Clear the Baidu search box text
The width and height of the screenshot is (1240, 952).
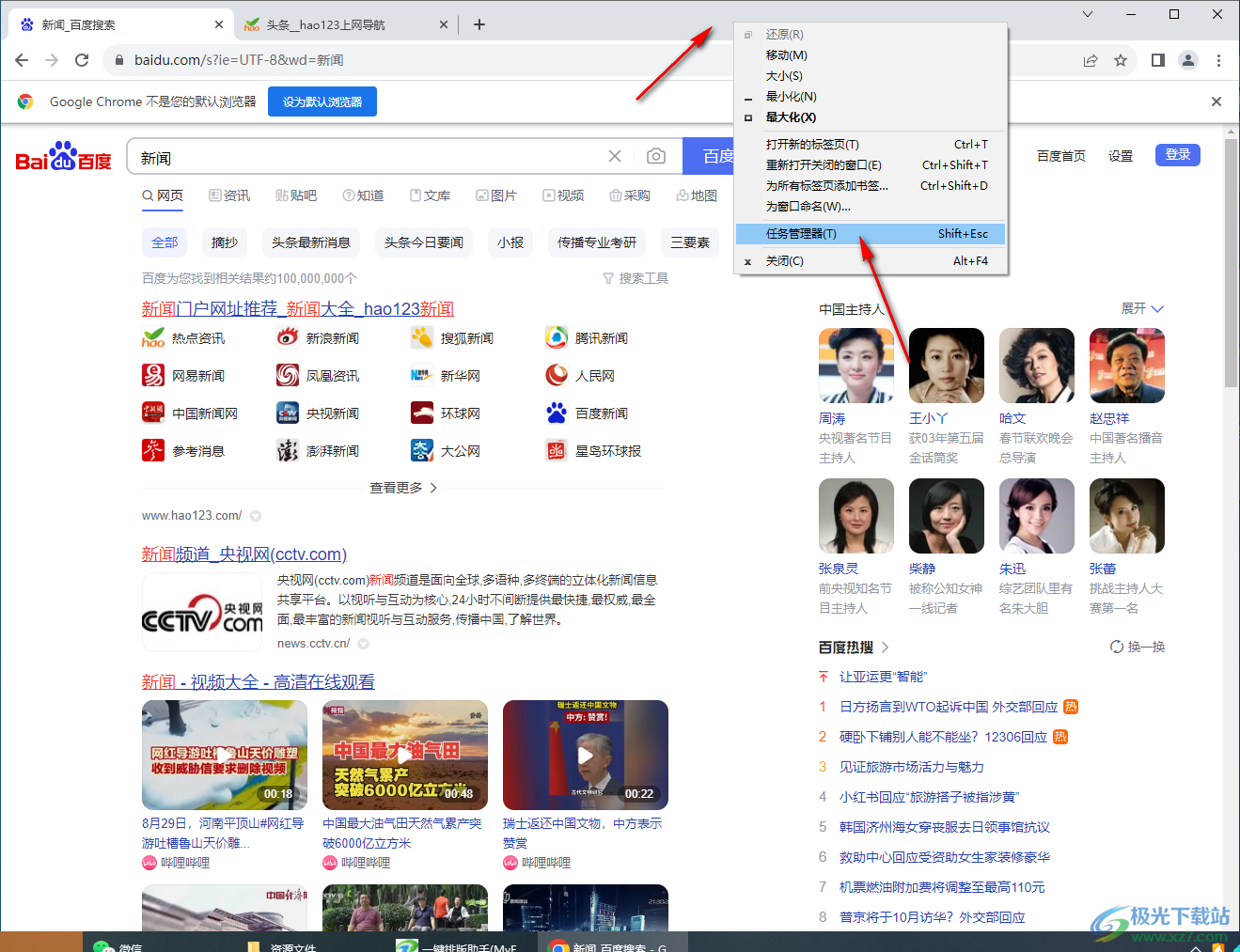(x=615, y=156)
